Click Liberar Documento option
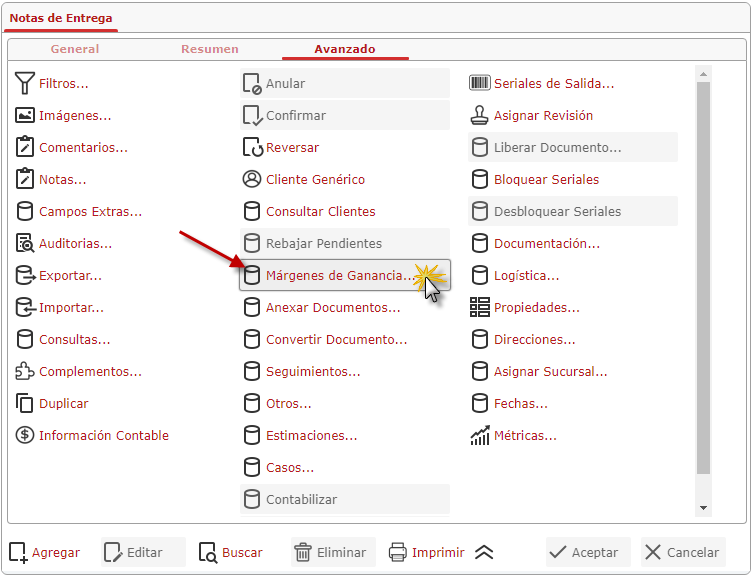Viewport: 754px width, 575px height. [x=573, y=147]
